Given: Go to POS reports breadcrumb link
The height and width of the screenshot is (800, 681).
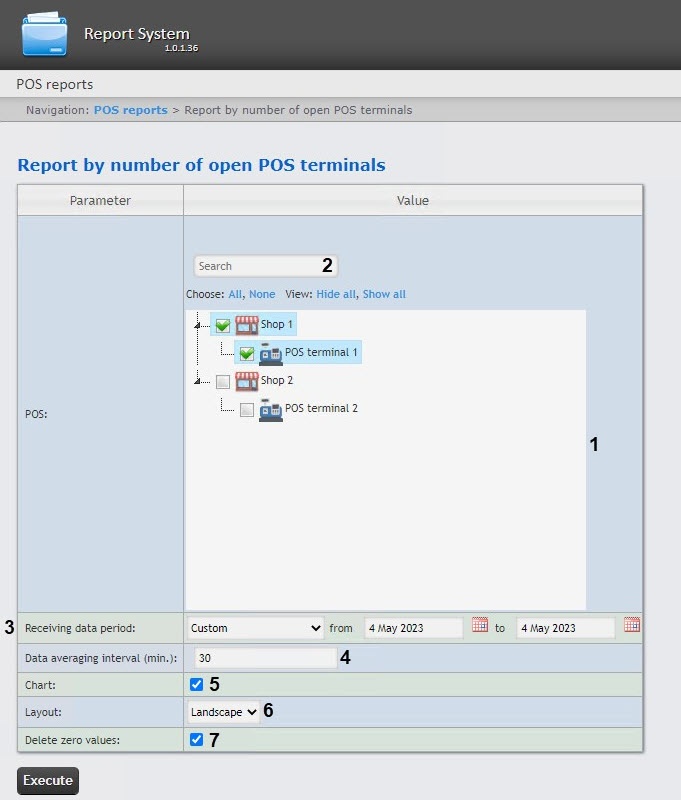Looking at the screenshot, I should pos(130,110).
